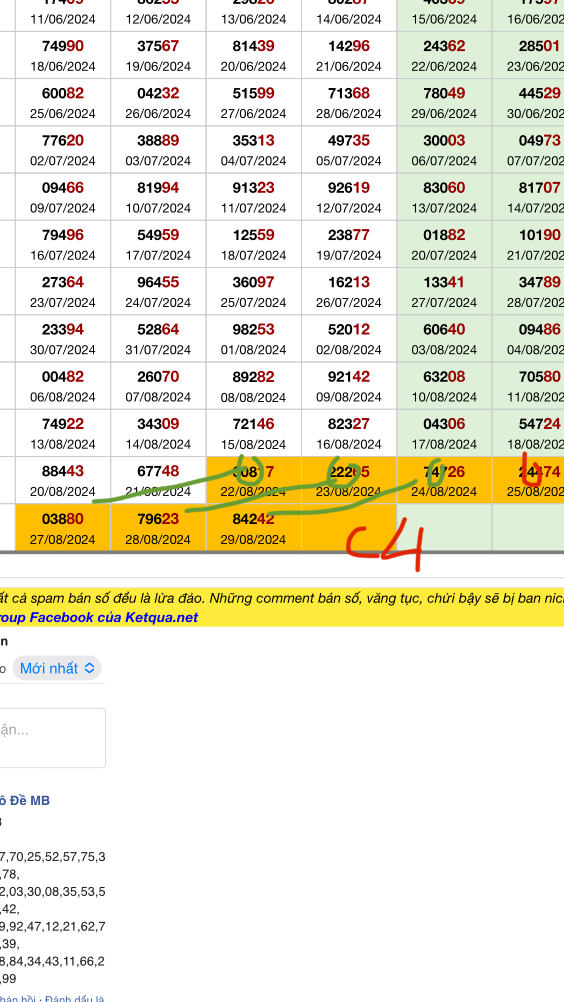Select the 74990 result on 18/06/2024

pos(63,55)
